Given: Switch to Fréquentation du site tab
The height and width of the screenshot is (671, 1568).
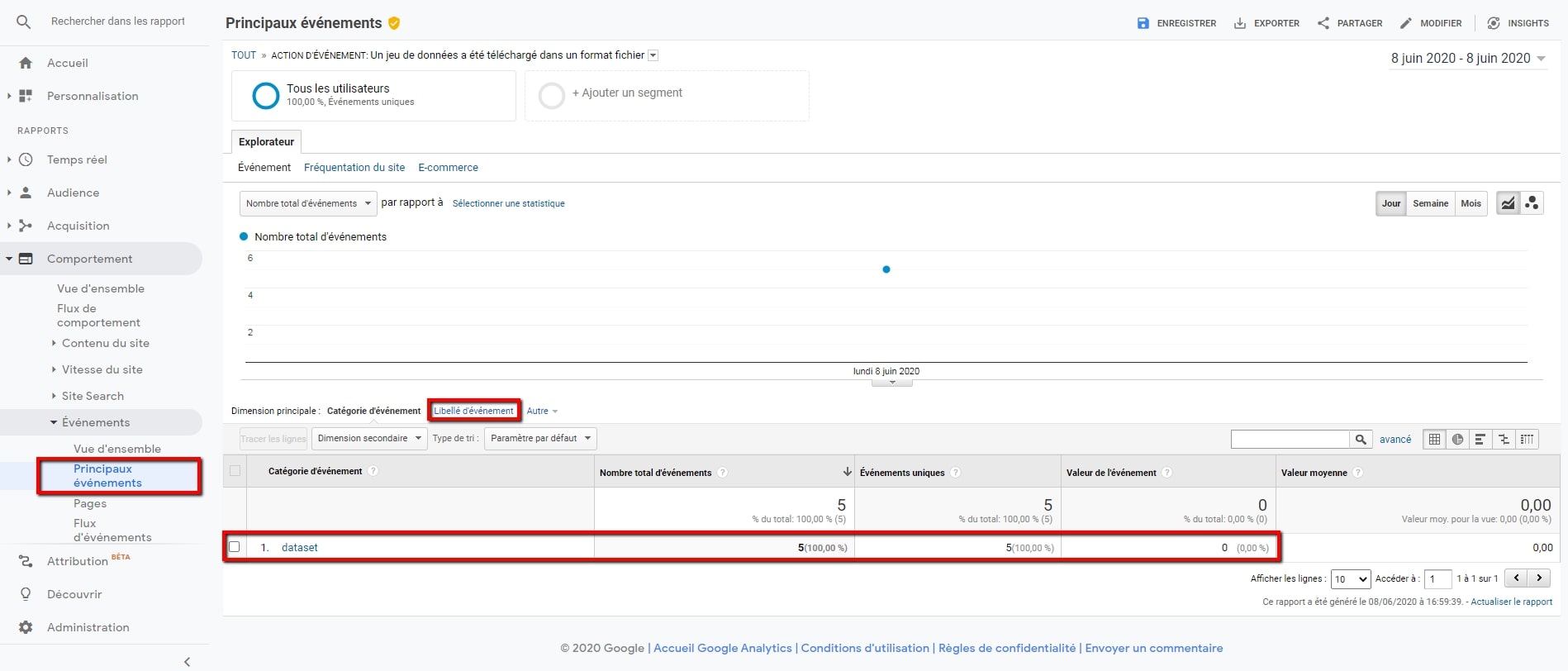Looking at the screenshot, I should (354, 168).
